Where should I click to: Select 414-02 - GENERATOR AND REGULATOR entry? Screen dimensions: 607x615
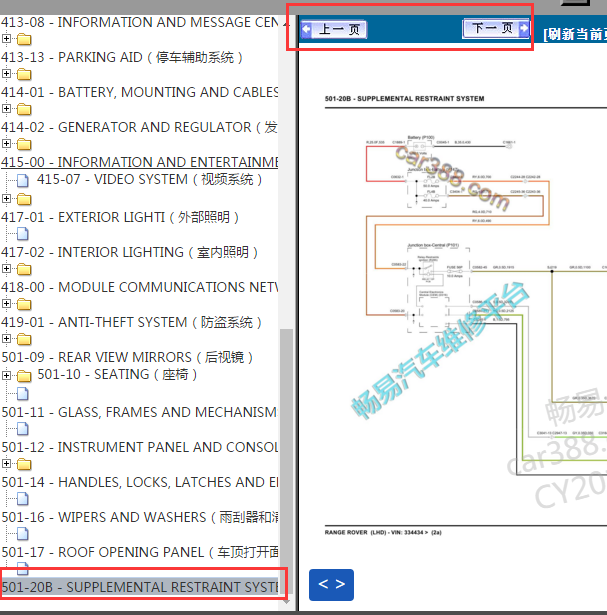click(x=140, y=127)
